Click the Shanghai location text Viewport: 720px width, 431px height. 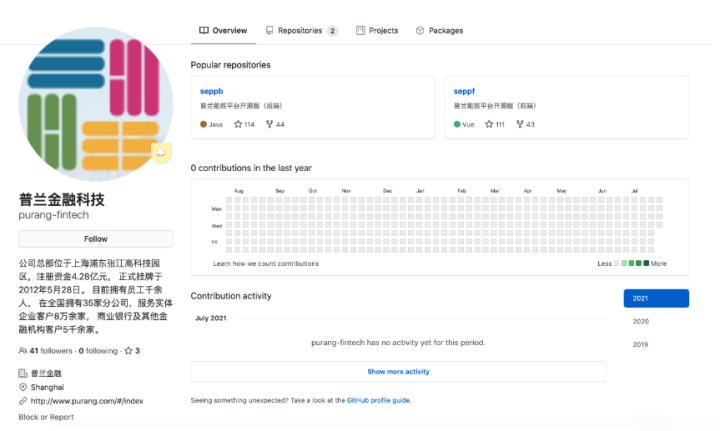tap(47, 387)
